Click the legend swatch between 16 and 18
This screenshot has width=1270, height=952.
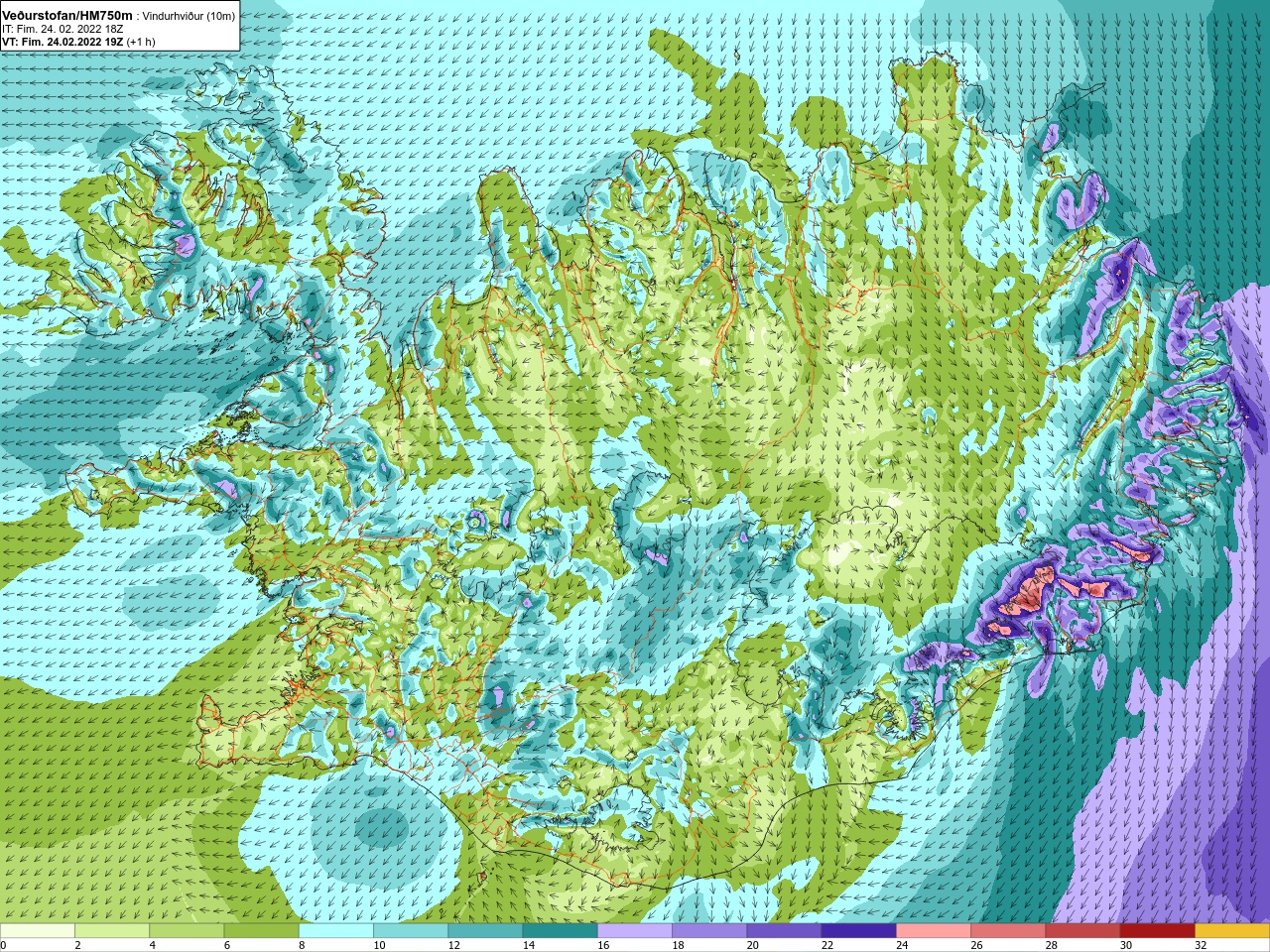pyautogui.click(x=635, y=930)
